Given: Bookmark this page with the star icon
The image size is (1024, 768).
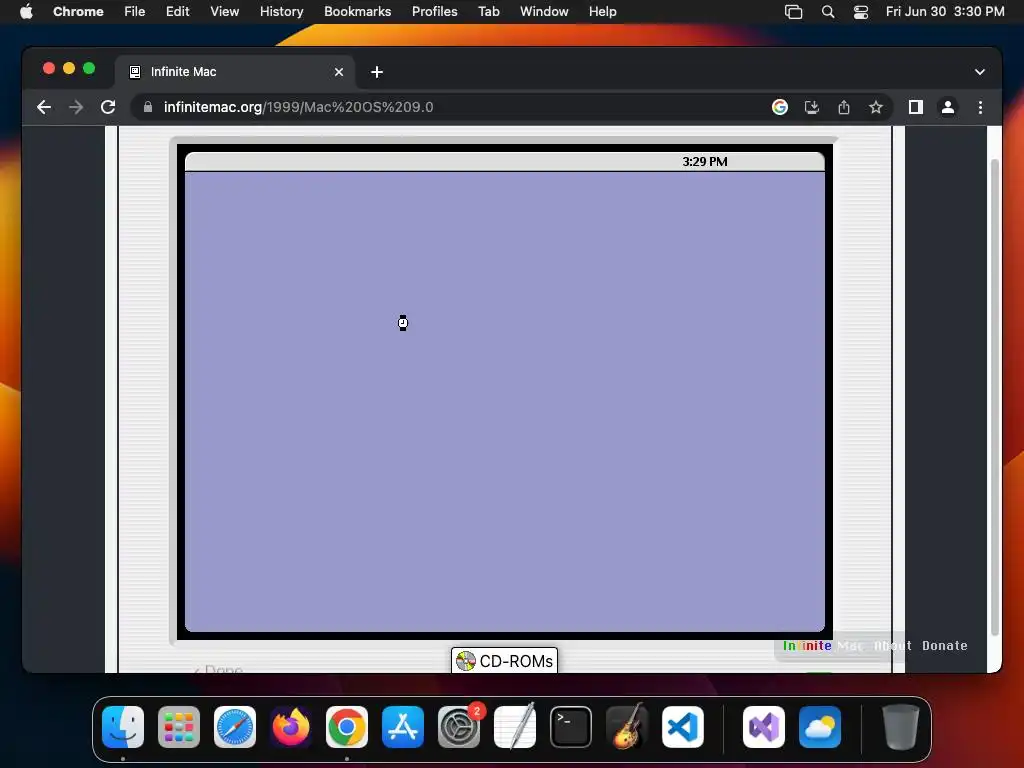Looking at the screenshot, I should pos(876,107).
